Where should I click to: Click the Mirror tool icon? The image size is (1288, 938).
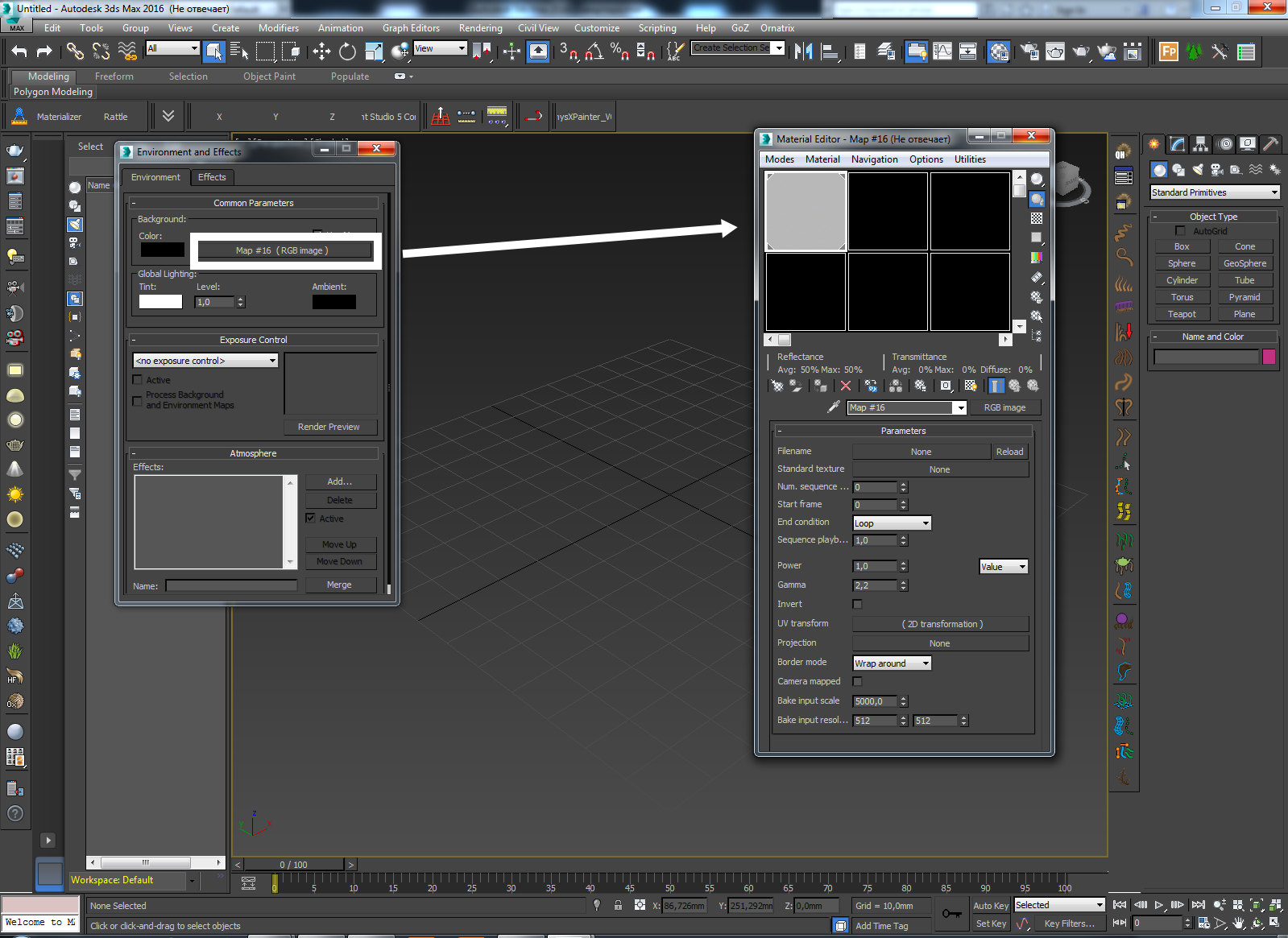coord(803,52)
